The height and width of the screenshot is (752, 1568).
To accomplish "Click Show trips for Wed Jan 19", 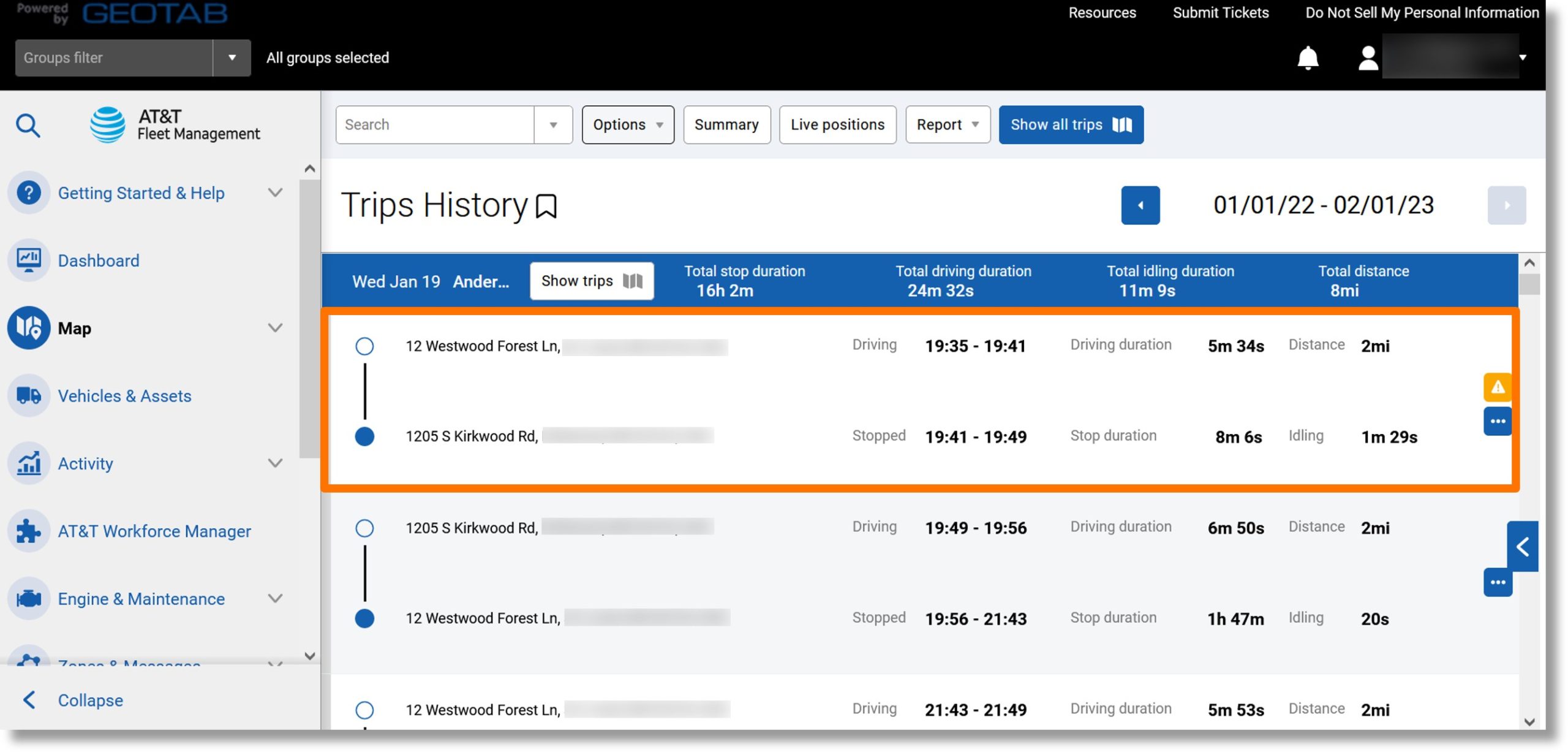I will (591, 281).
